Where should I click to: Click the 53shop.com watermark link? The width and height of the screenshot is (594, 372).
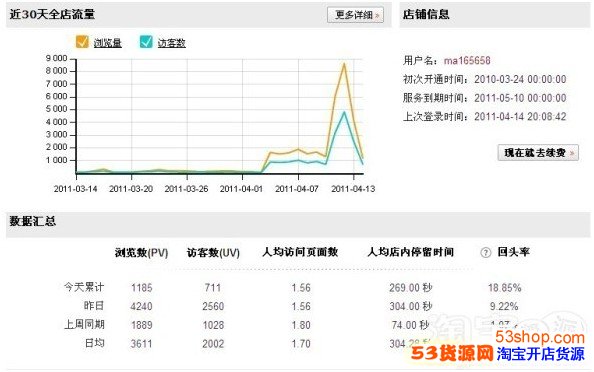click(x=540, y=337)
